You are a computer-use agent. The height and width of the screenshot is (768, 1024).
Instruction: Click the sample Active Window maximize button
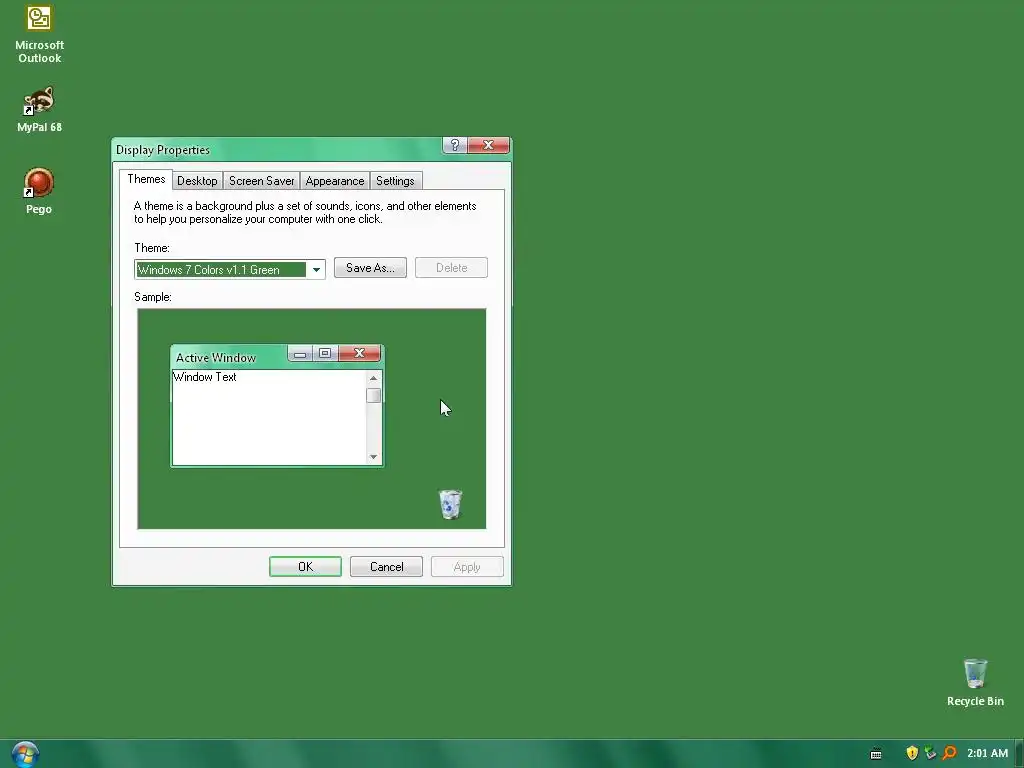click(x=325, y=353)
